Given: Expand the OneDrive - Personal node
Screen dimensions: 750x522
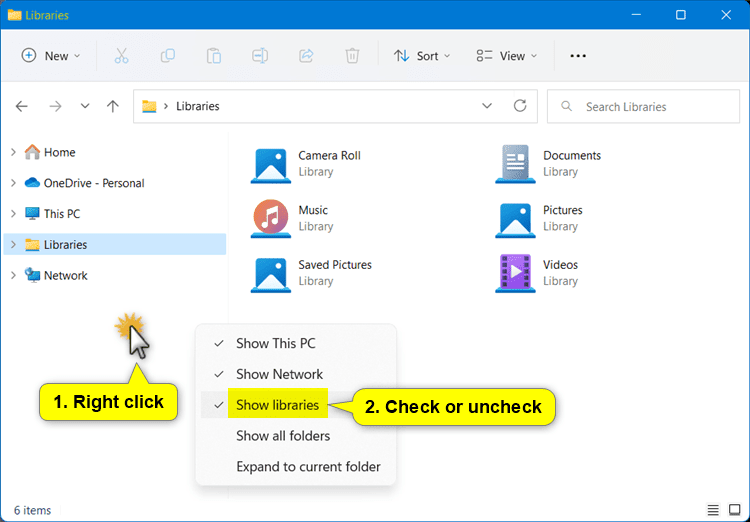Looking at the screenshot, I should point(13,183).
